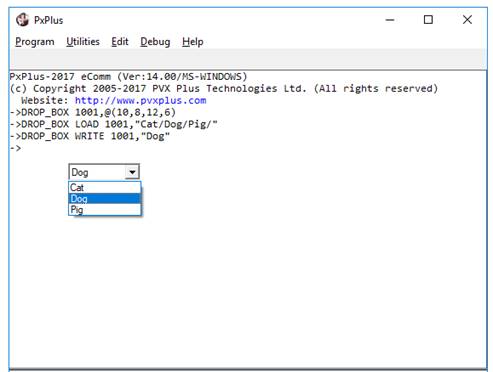Maximize the PxPlus window

(x=428, y=20)
